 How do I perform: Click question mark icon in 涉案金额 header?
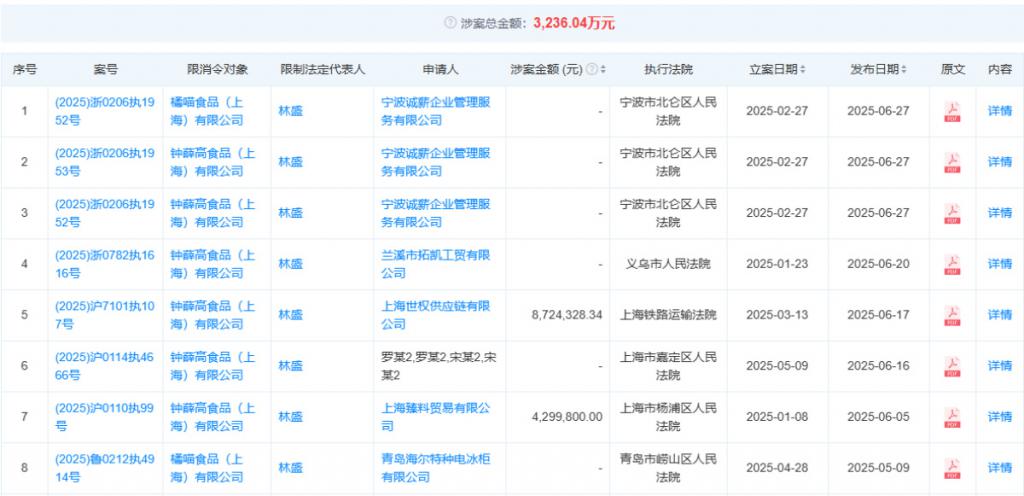click(591, 70)
